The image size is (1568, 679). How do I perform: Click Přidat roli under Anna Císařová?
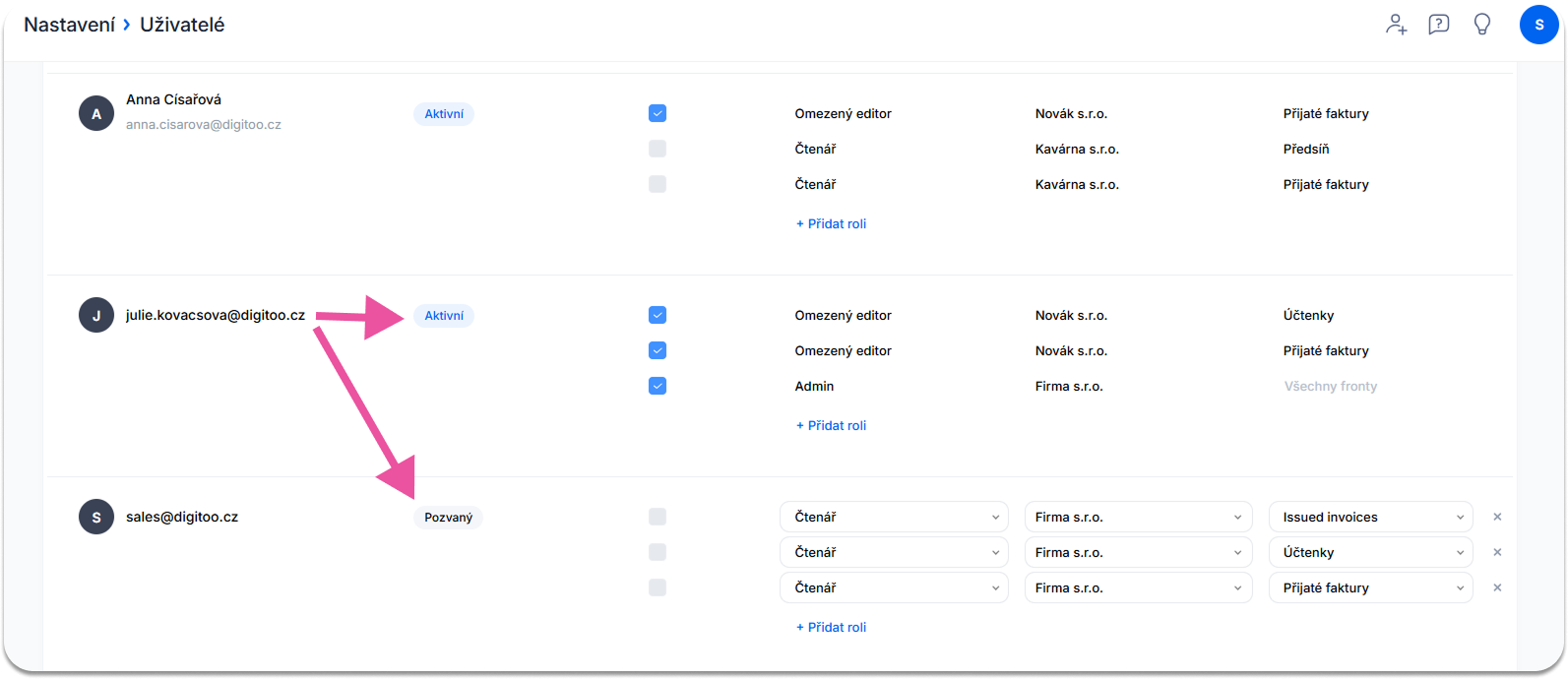point(831,223)
